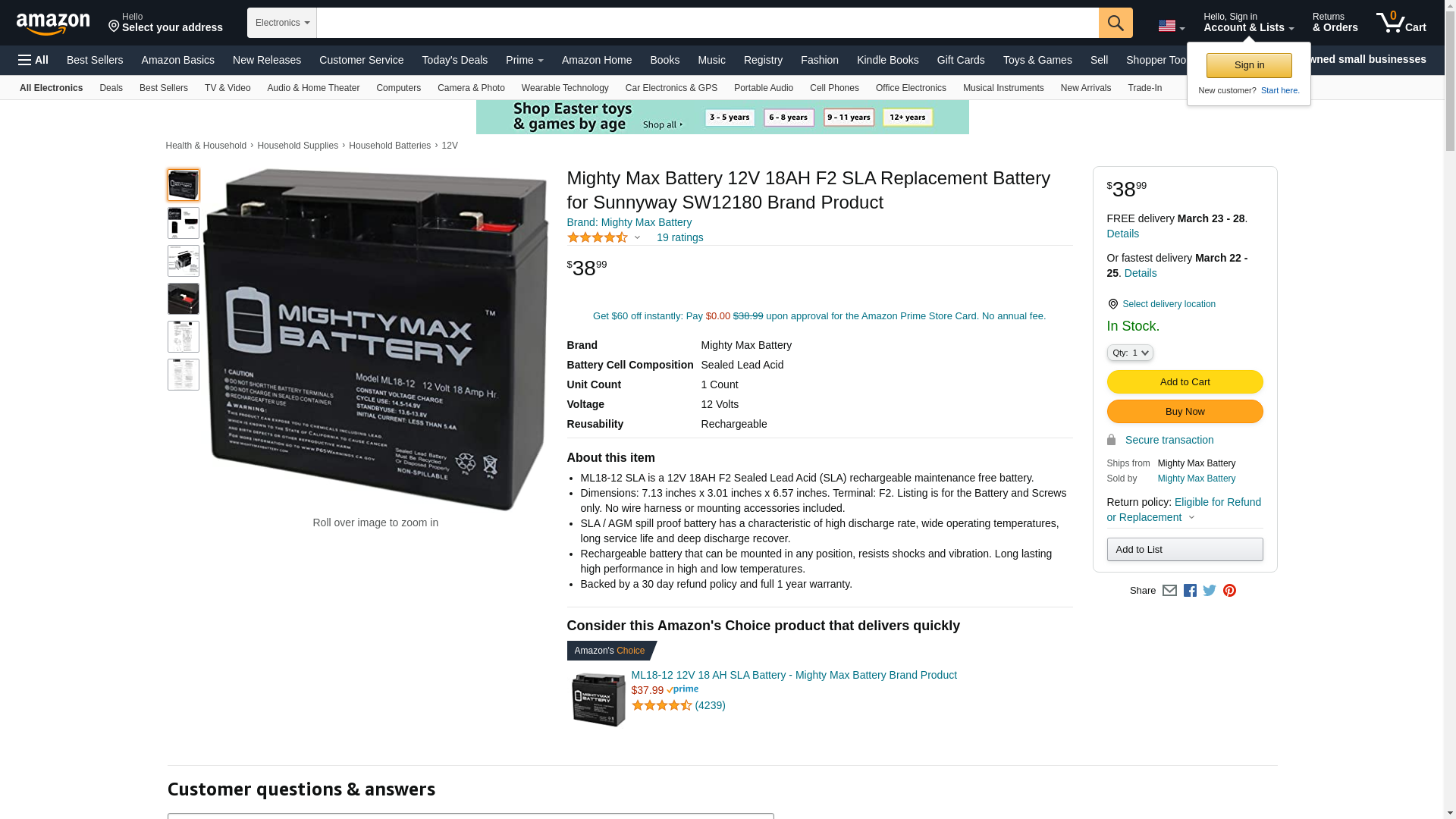Open the All hamburger menu
The height and width of the screenshot is (819, 1456).
pos(33,60)
